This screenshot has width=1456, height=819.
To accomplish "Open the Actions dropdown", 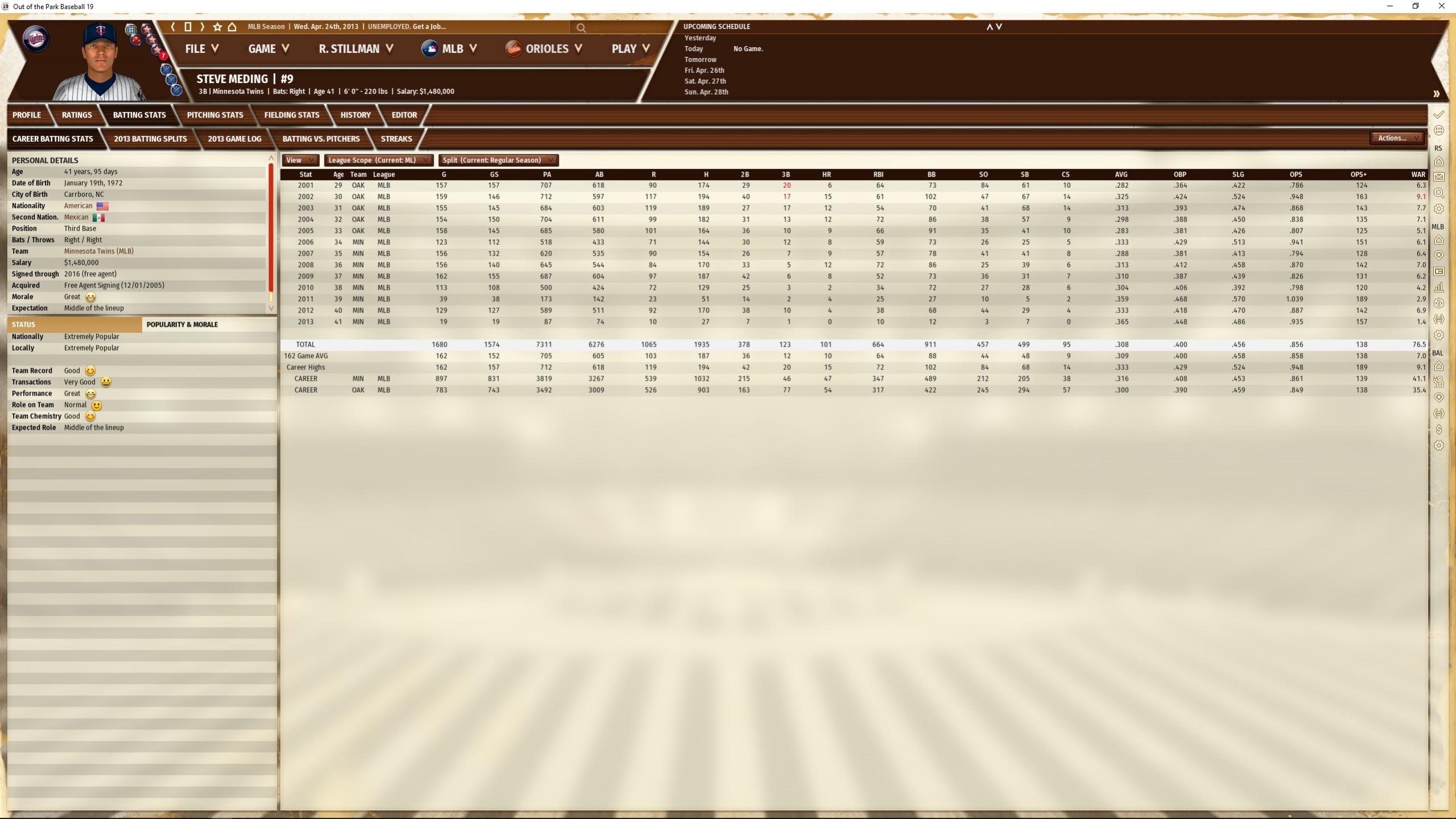I will pos(1396,138).
